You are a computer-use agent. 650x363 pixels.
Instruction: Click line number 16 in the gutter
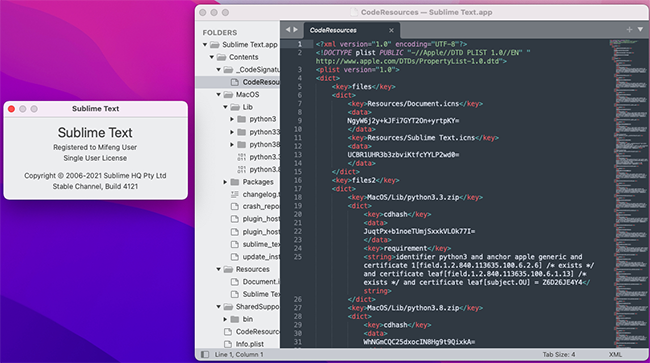tap(298, 180)
